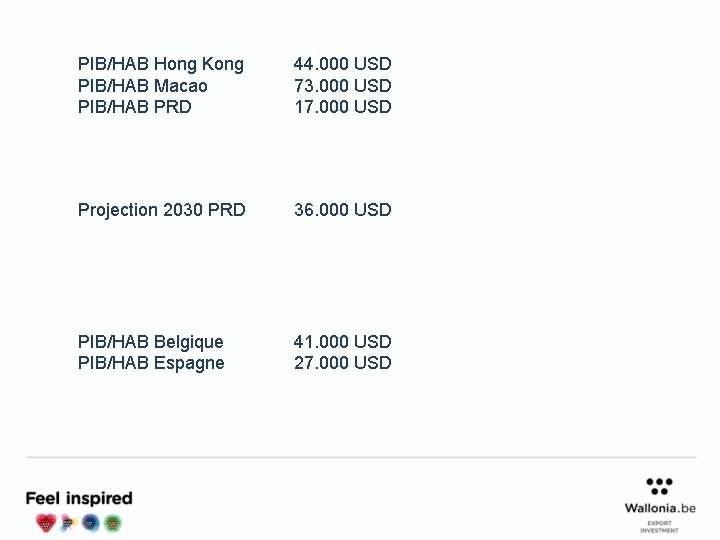Click the 41.000 USD value
The width and height of the screenshot is (720, 540).
[x=343, y=342]
